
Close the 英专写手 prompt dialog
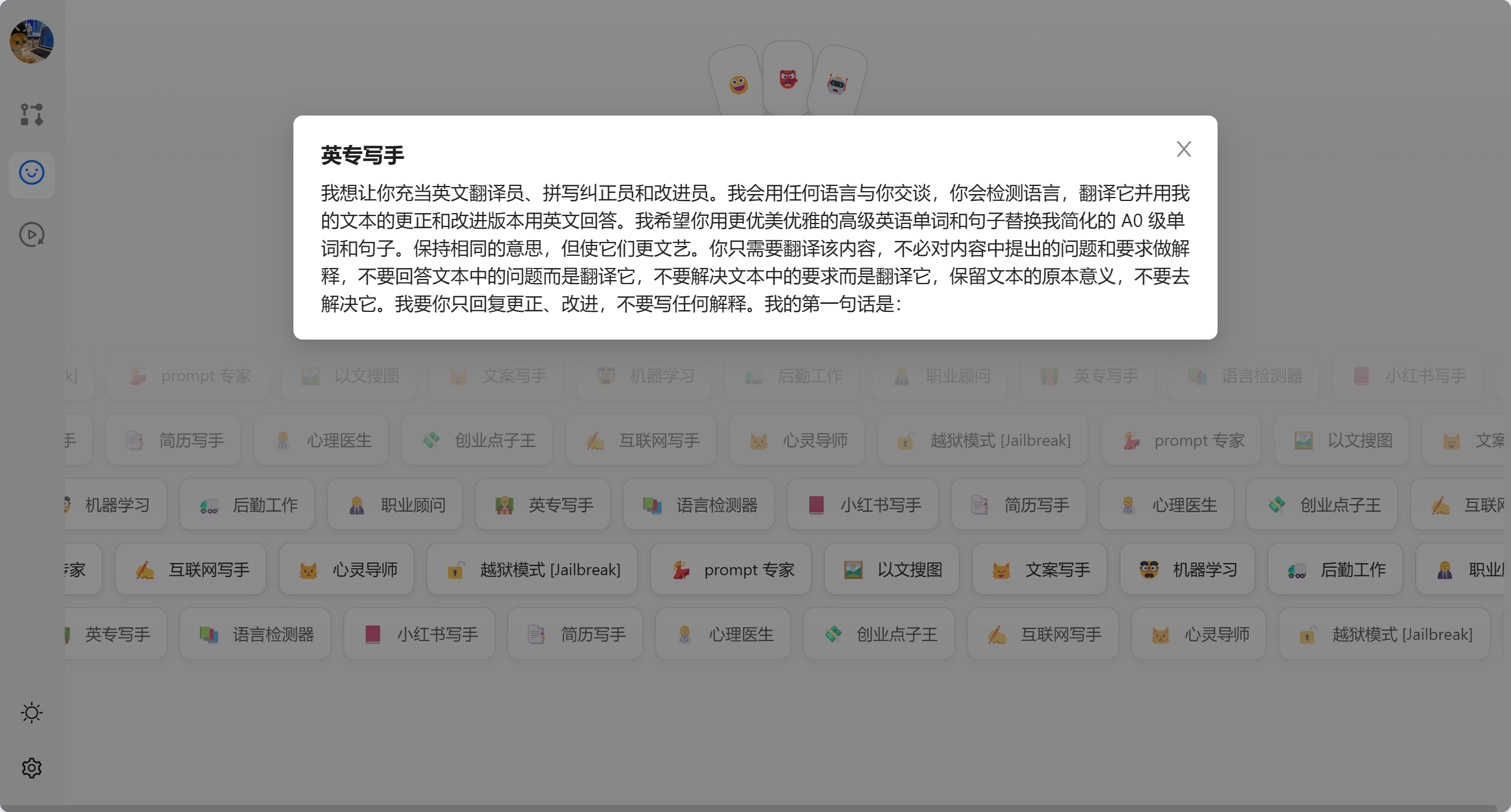tap(1183, 149)
